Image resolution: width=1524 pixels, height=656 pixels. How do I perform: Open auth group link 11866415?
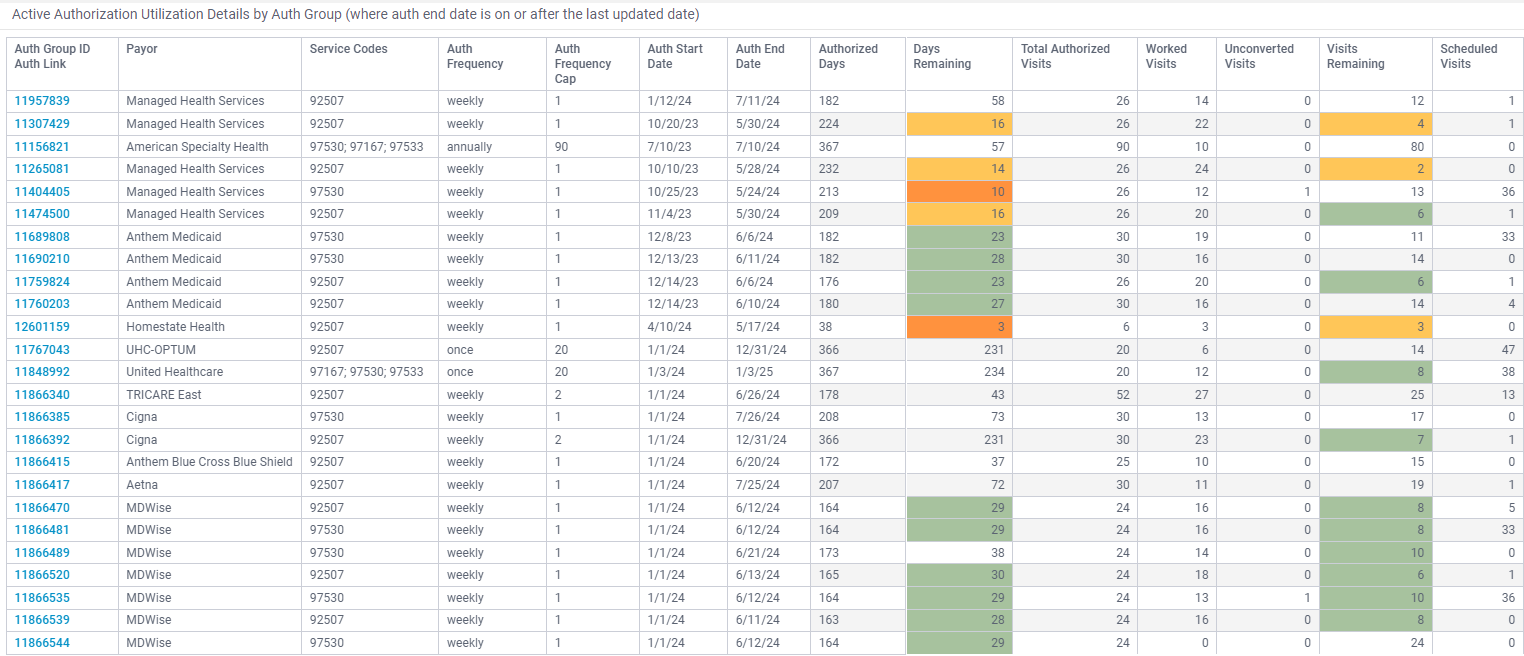[x=42, y=462]
